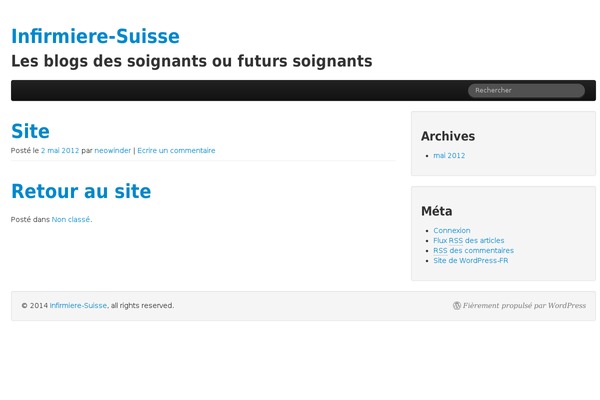Click the Méta widget heading
Viewport: 600px width, 400px height.
pos(436,211)
